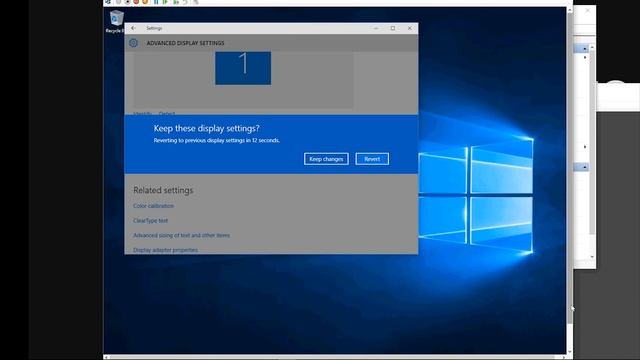Click the 'ADVANCED DISPLAY SETTINGS' title text

[x=185, y=43]
